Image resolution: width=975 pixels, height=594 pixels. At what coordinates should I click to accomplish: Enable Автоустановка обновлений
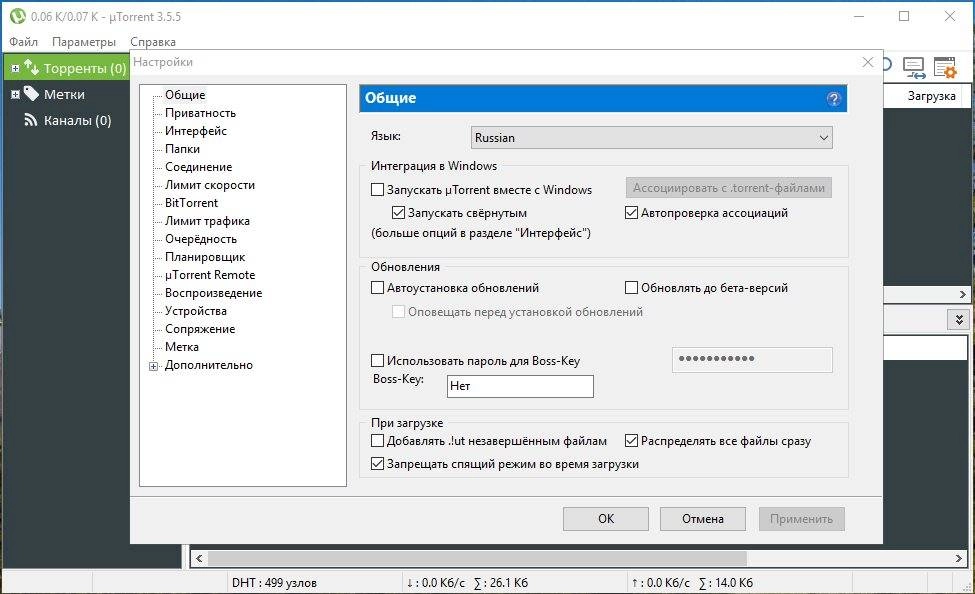pos(377,287)
